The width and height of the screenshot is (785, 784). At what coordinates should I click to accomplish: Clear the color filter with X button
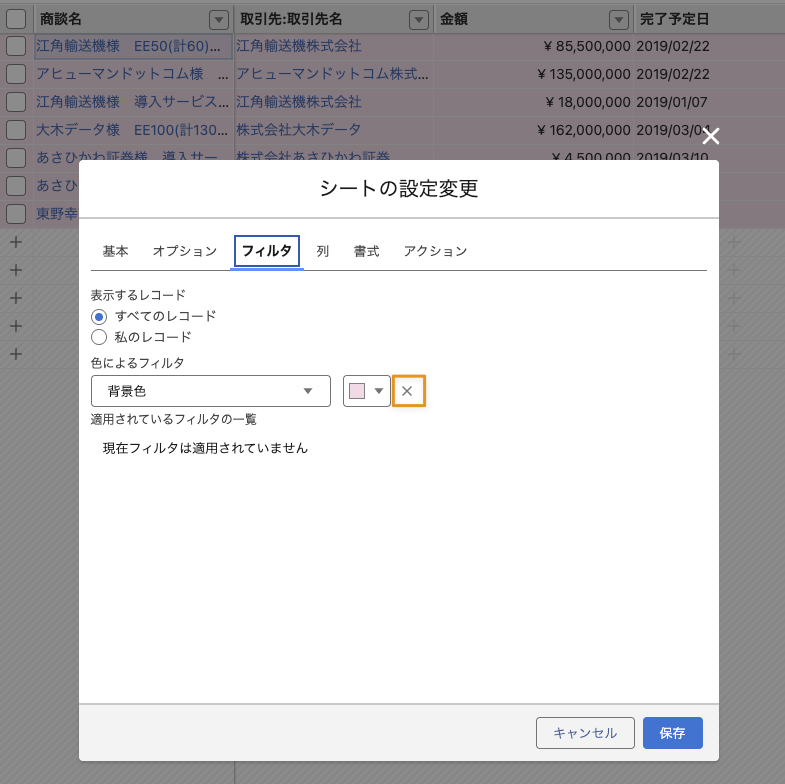pos(408,391)
